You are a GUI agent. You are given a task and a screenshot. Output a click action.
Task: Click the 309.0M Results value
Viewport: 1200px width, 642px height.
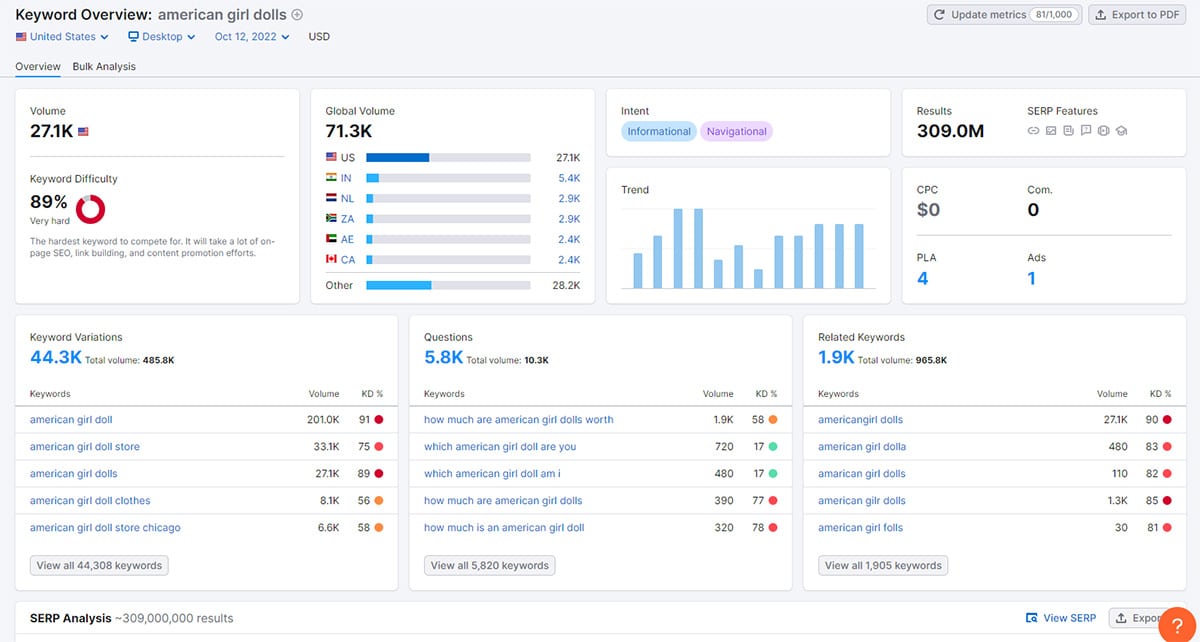pos(951,131)
